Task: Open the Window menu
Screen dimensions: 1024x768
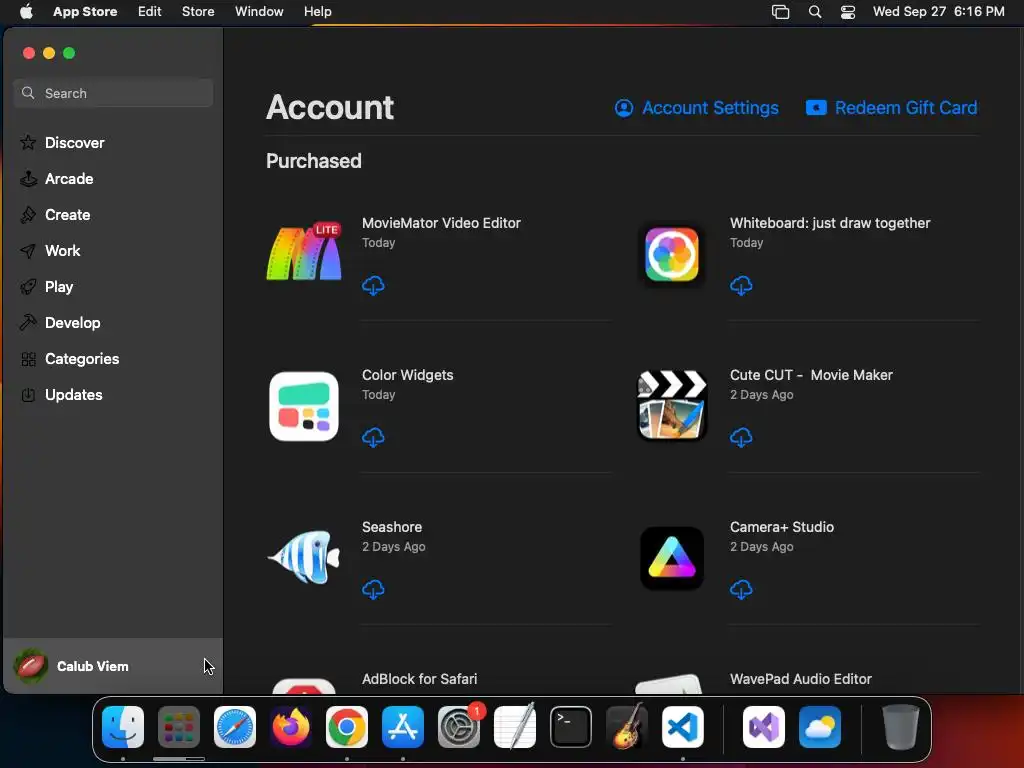Action: (259, 11)
